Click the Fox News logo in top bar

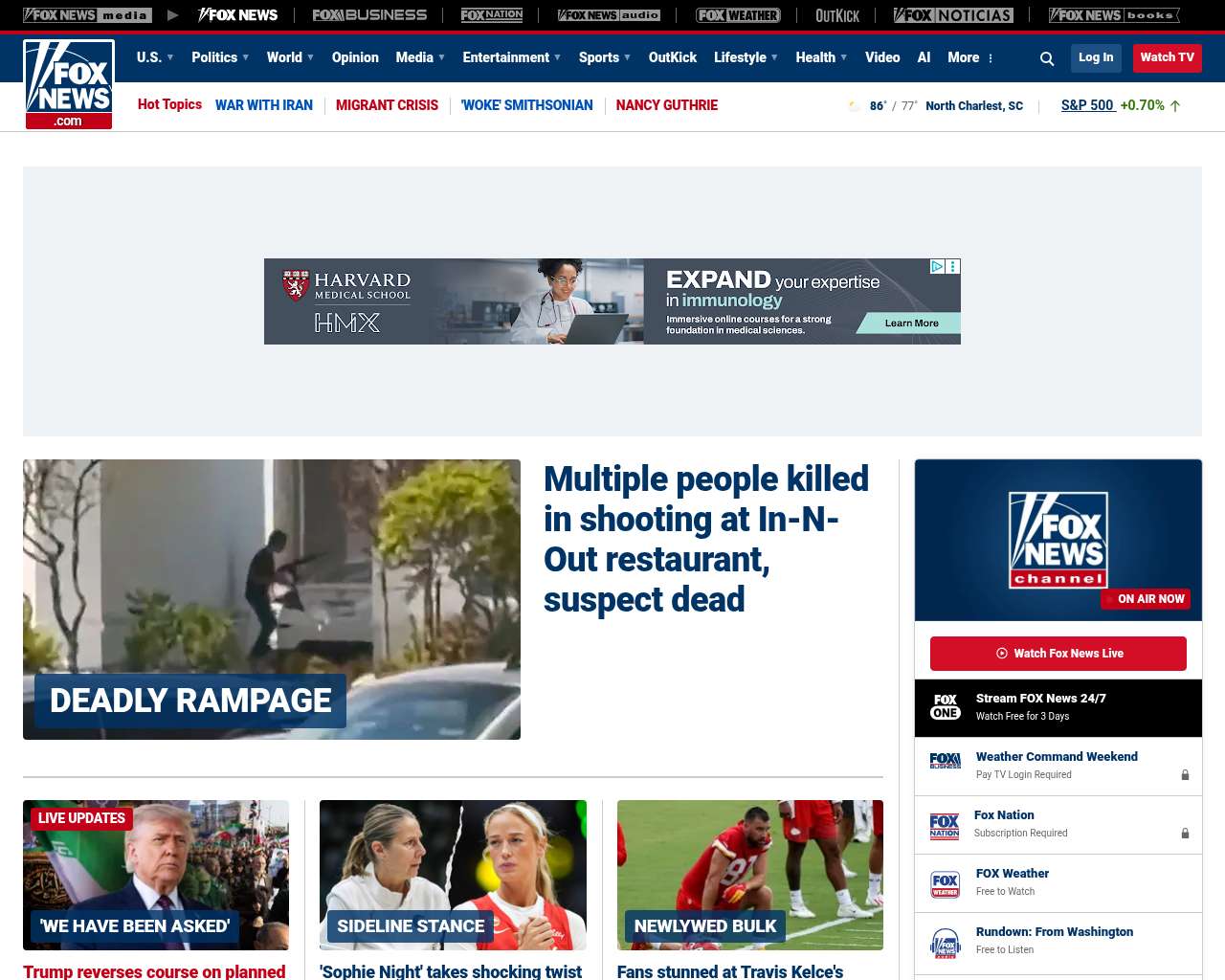[x=237, y=15]
